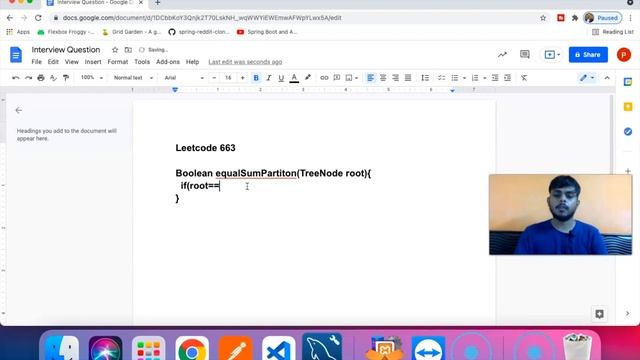
Task: Open the spring-reddit-clon bookmark
Action: click(x=199, y=32)
